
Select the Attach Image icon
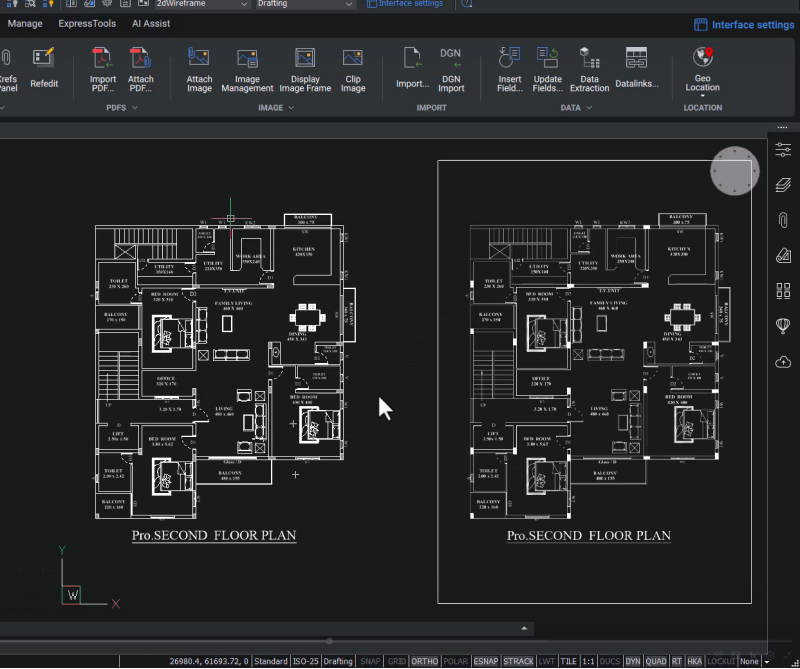click(199, 69)
